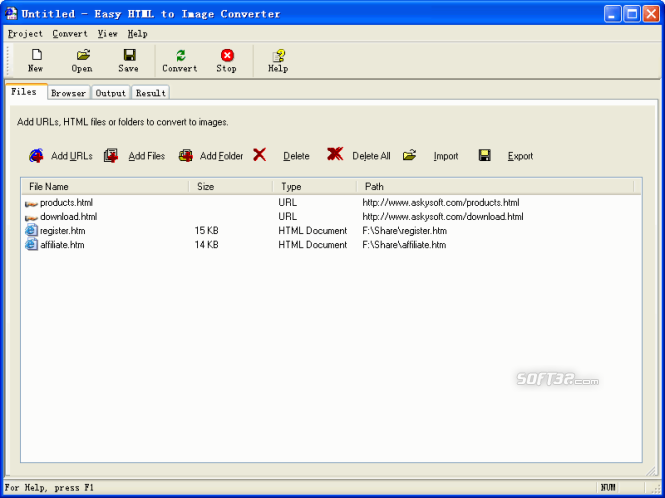This screenshot has height=498, width=665.
Task: Click the Export button label
Action: click(x=520, y=156)
